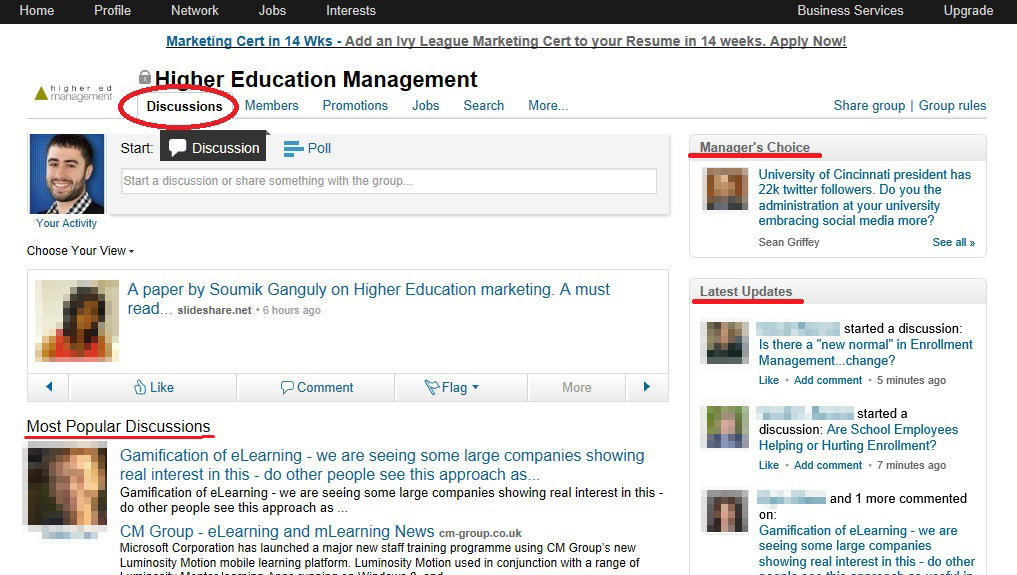Open the Network menu
This screenshot has width=1017, height=575.
(195, 10)
